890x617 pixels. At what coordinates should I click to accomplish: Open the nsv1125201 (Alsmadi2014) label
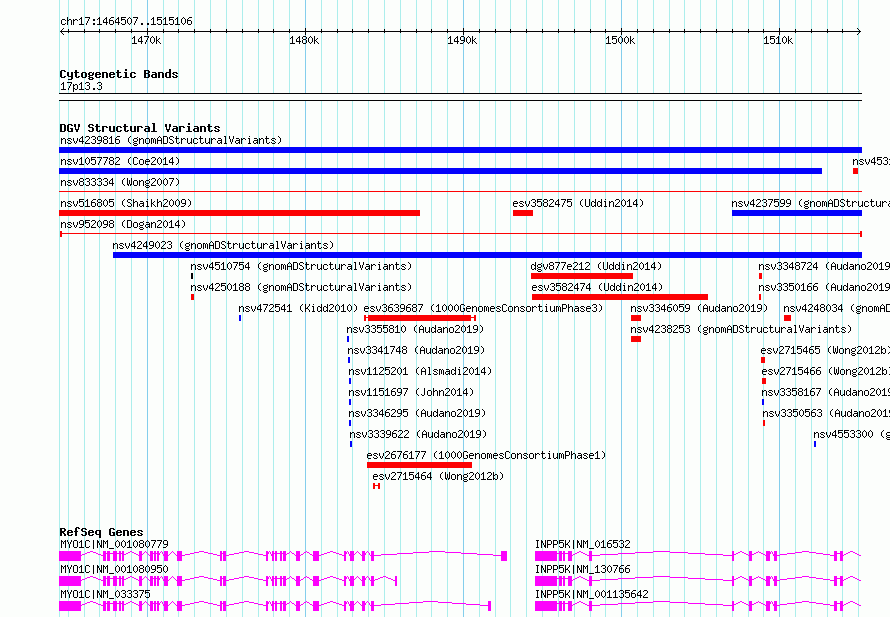[420, 371]
